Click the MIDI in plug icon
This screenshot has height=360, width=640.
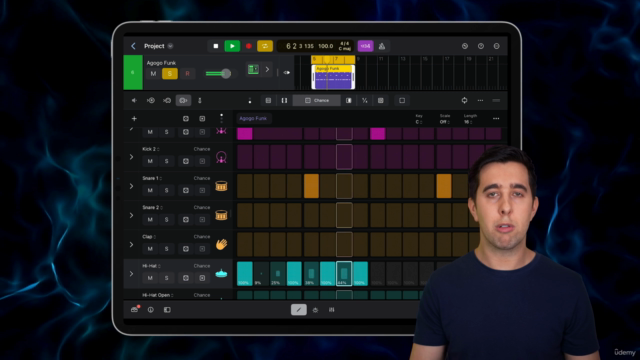coord(200,100)
